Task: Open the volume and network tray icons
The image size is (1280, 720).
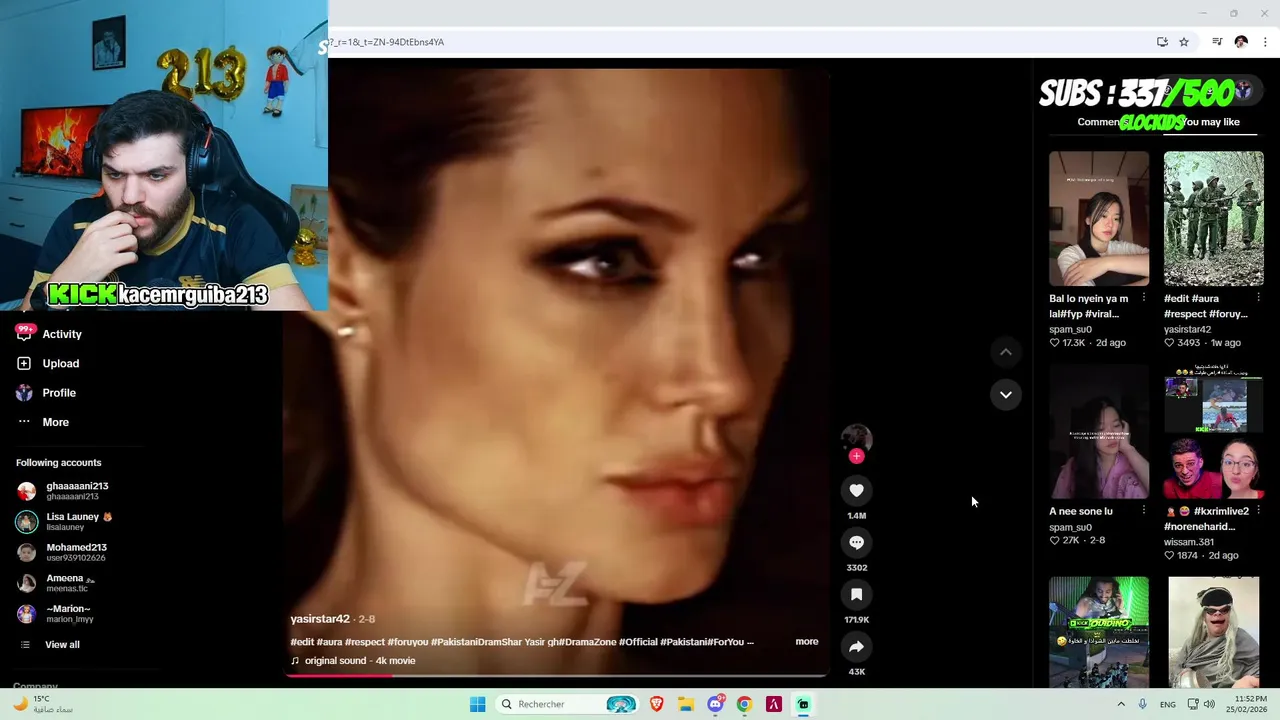Action: [x=1201, y=704]
